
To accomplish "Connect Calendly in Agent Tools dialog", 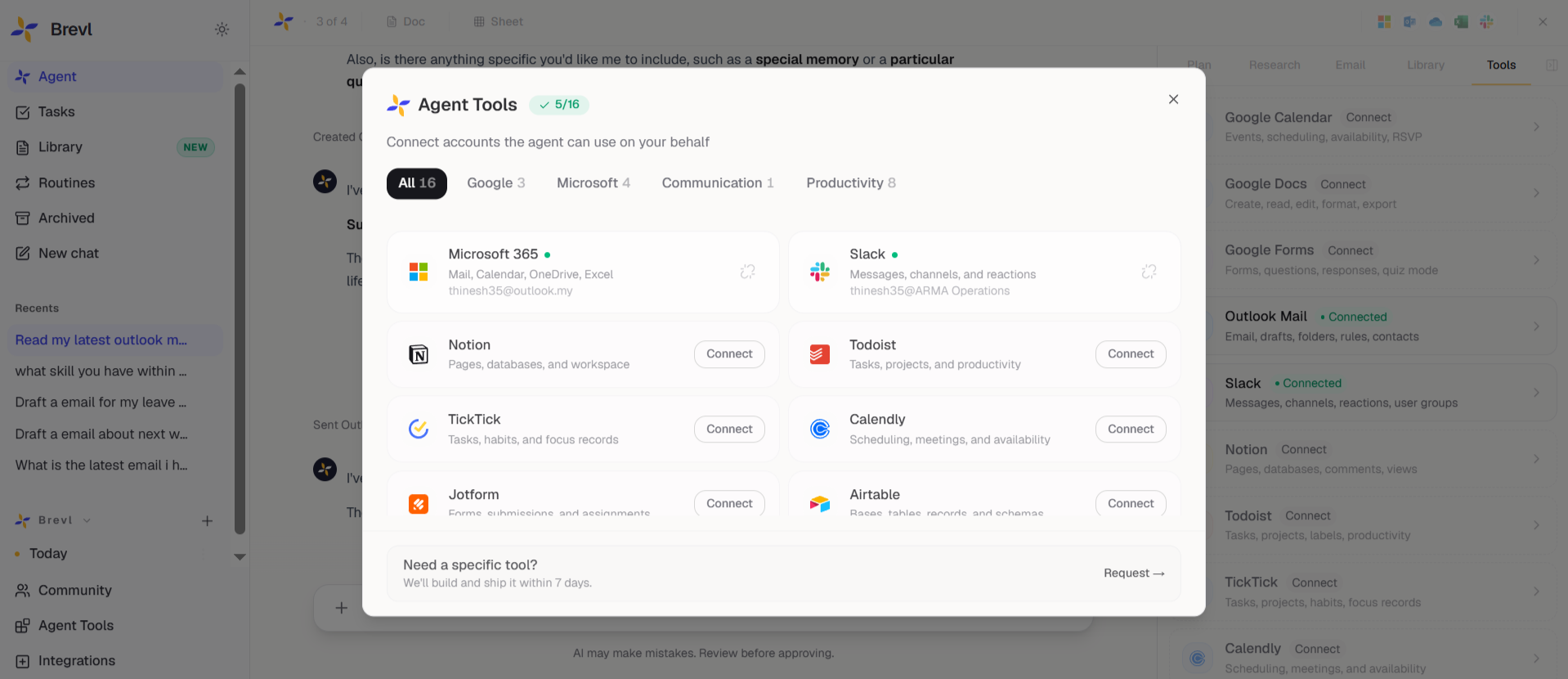I will tap(1131, 429).
